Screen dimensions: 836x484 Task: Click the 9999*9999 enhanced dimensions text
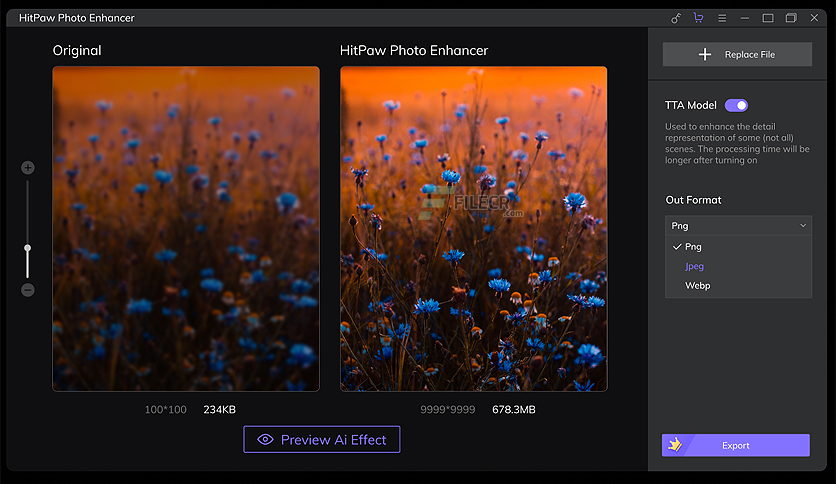tap(448, 409)
